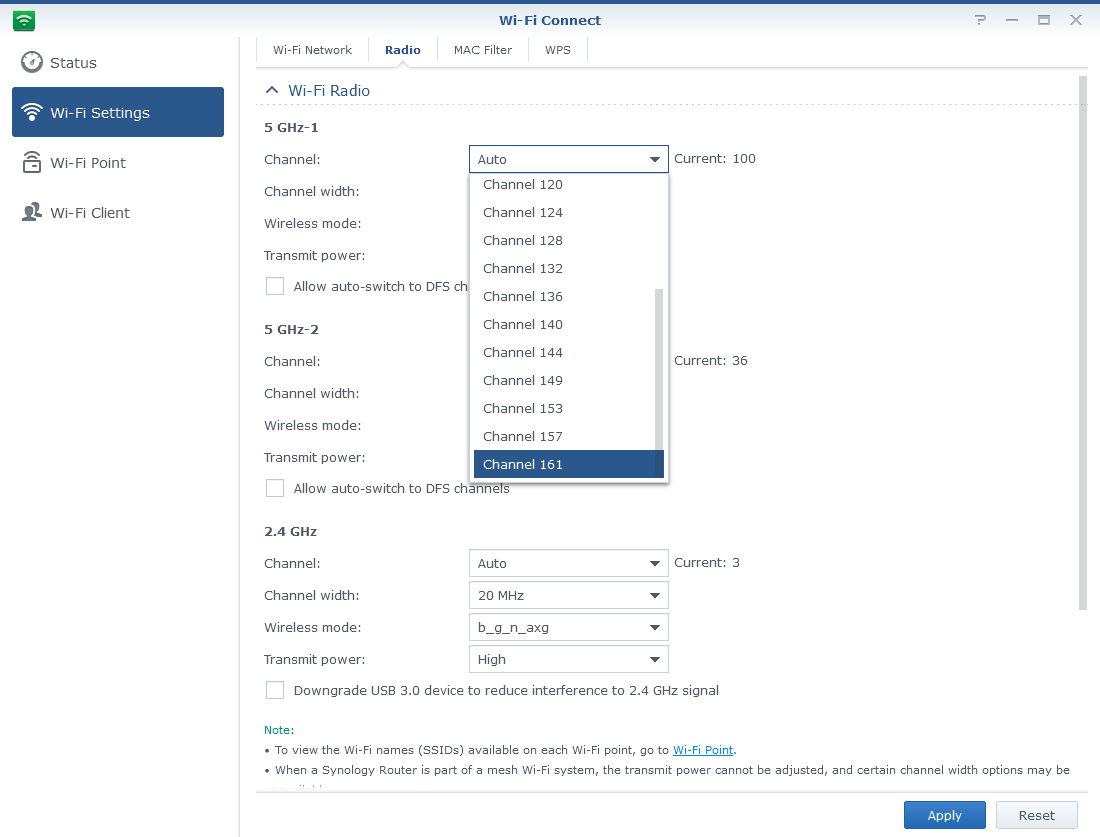Enable auto-switch to DFS channels for 5 GHz-2

[275, 488]
